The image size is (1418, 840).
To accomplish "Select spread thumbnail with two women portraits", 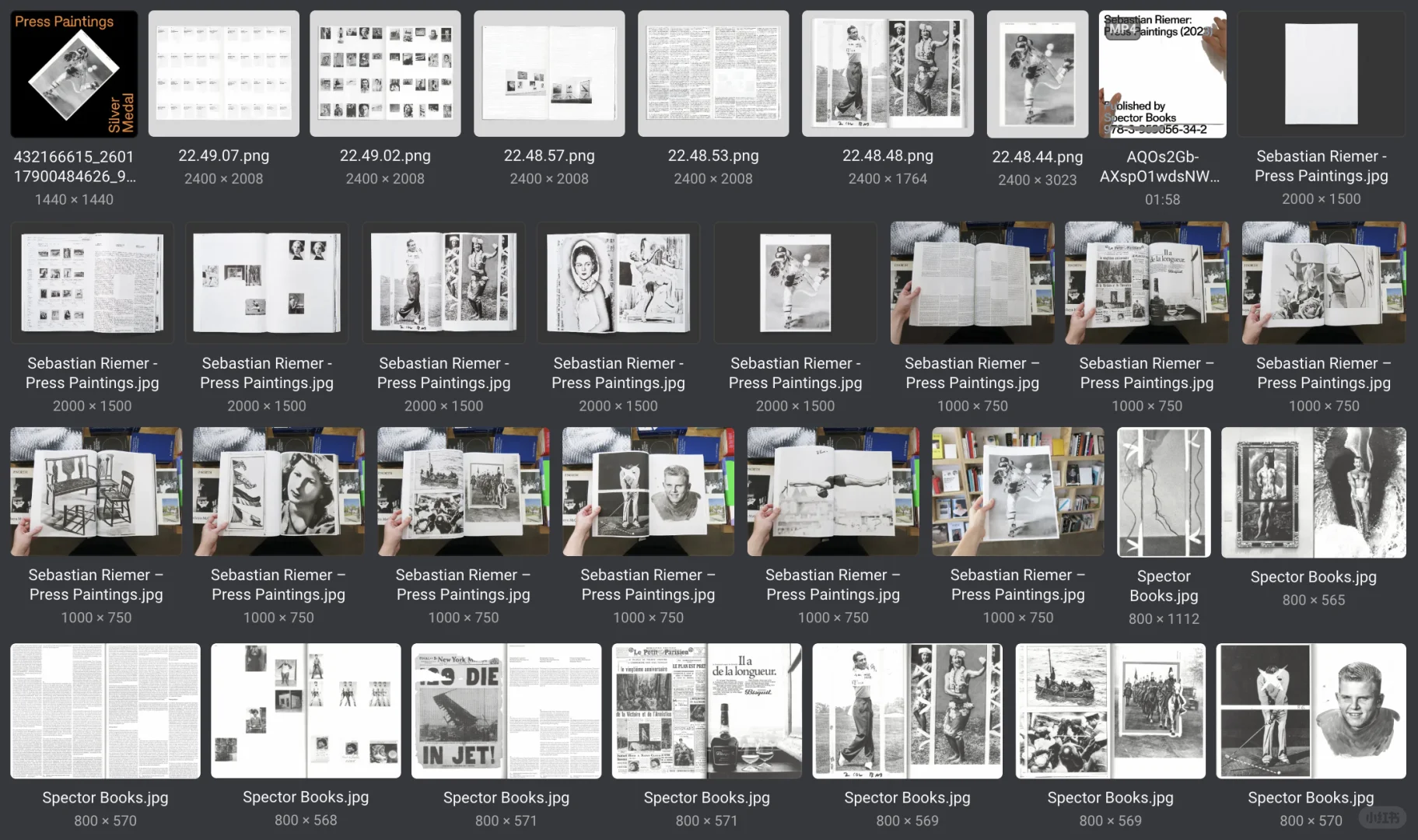I will [x=267, y=283].
